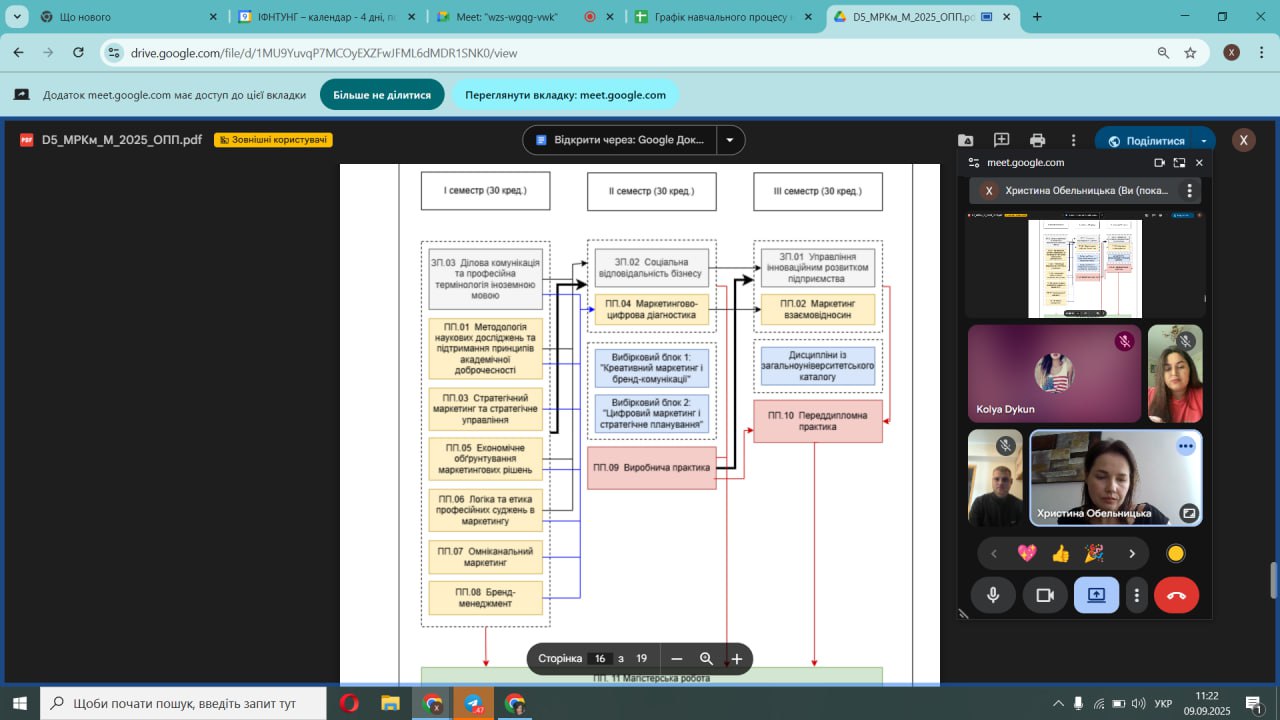Screen dimensions: 1280x720
Task: Zoom out the PDF with minus button
Action: click(677, 658)
